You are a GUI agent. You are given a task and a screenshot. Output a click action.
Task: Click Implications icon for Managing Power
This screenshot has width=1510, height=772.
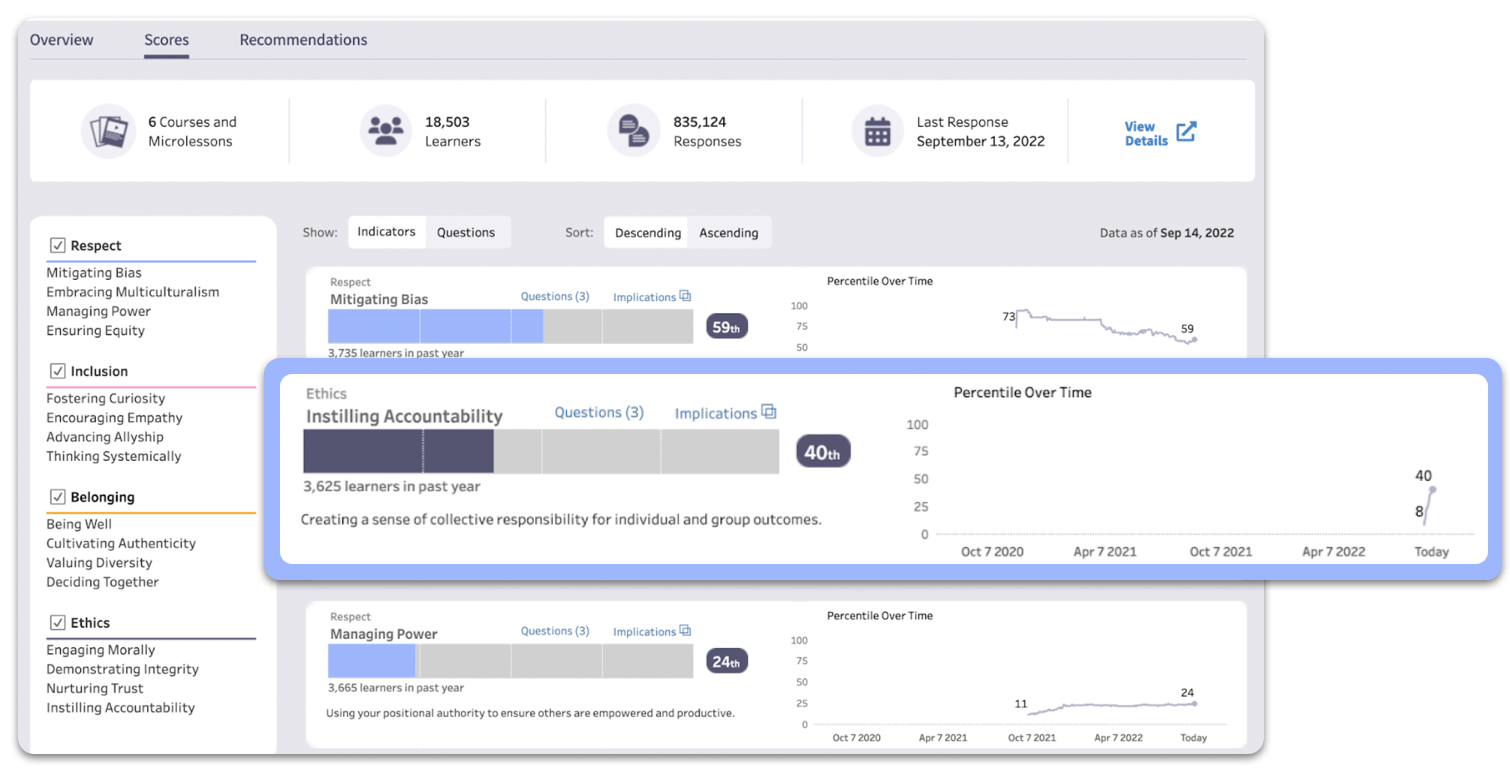[685, 631]
